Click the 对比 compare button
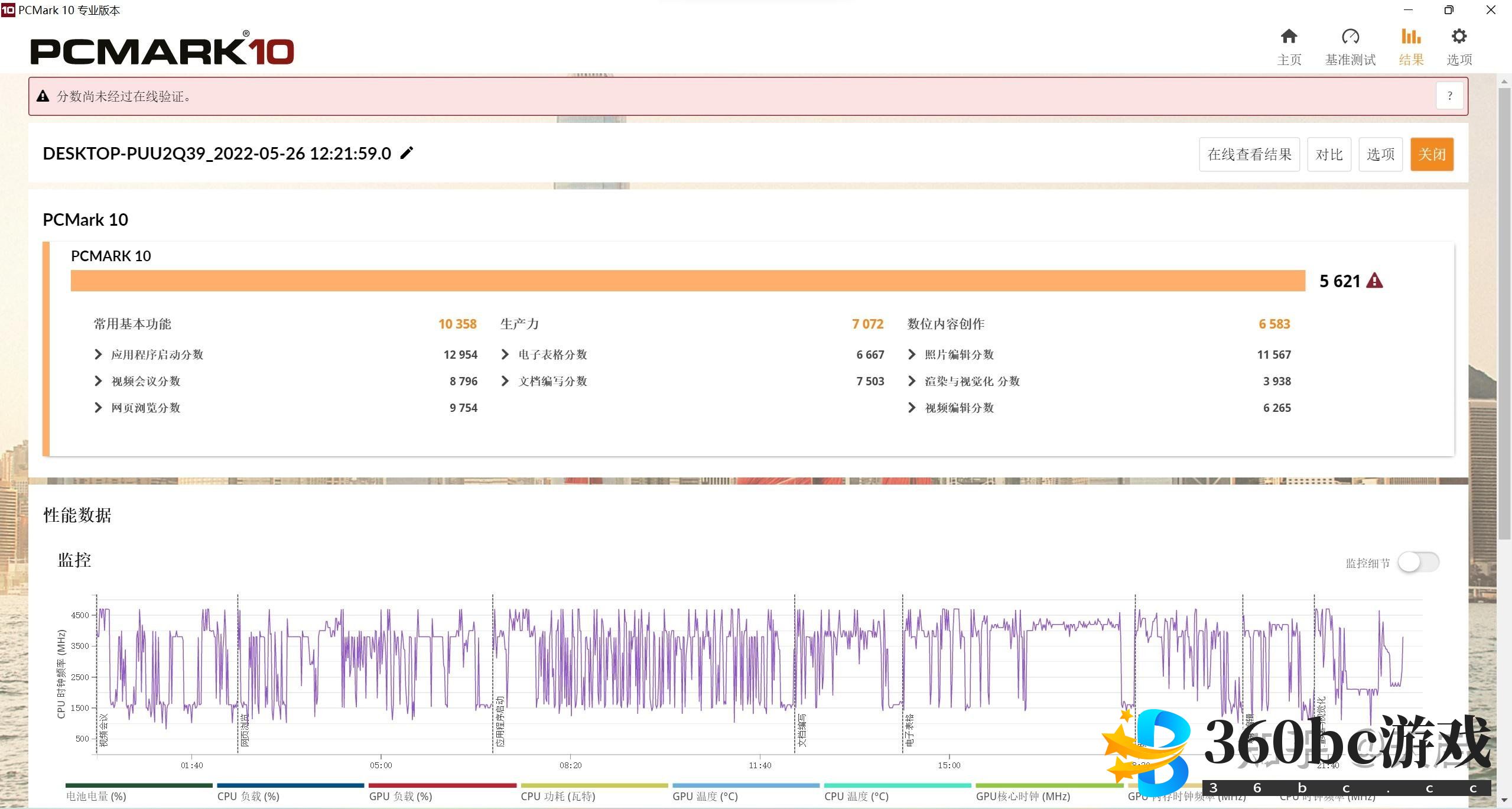This screenshot has height=809, width=1512. pyautogui.click(x=1329, y=155)
